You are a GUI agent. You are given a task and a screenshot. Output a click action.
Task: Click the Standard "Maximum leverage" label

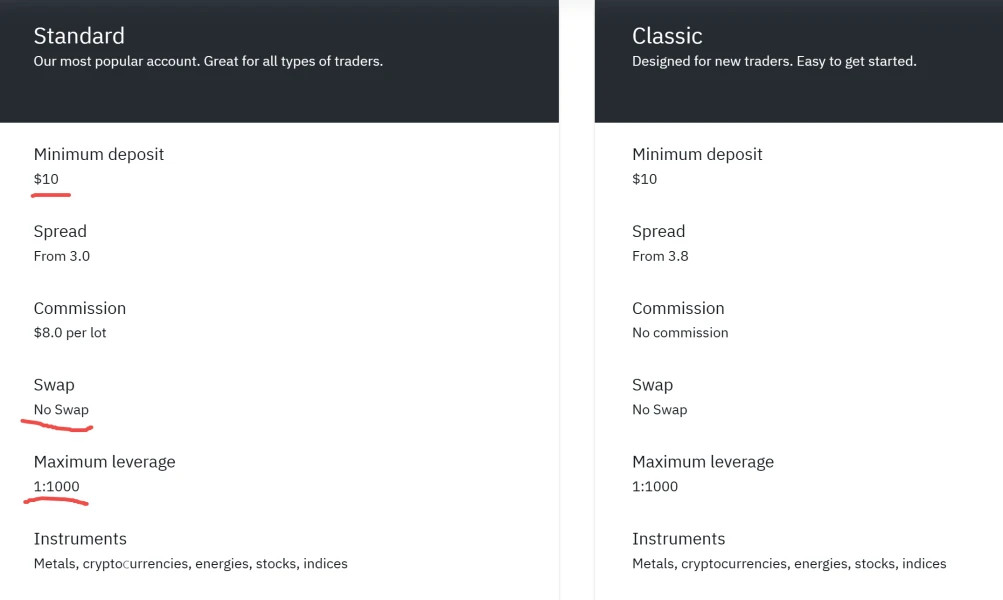104,462
